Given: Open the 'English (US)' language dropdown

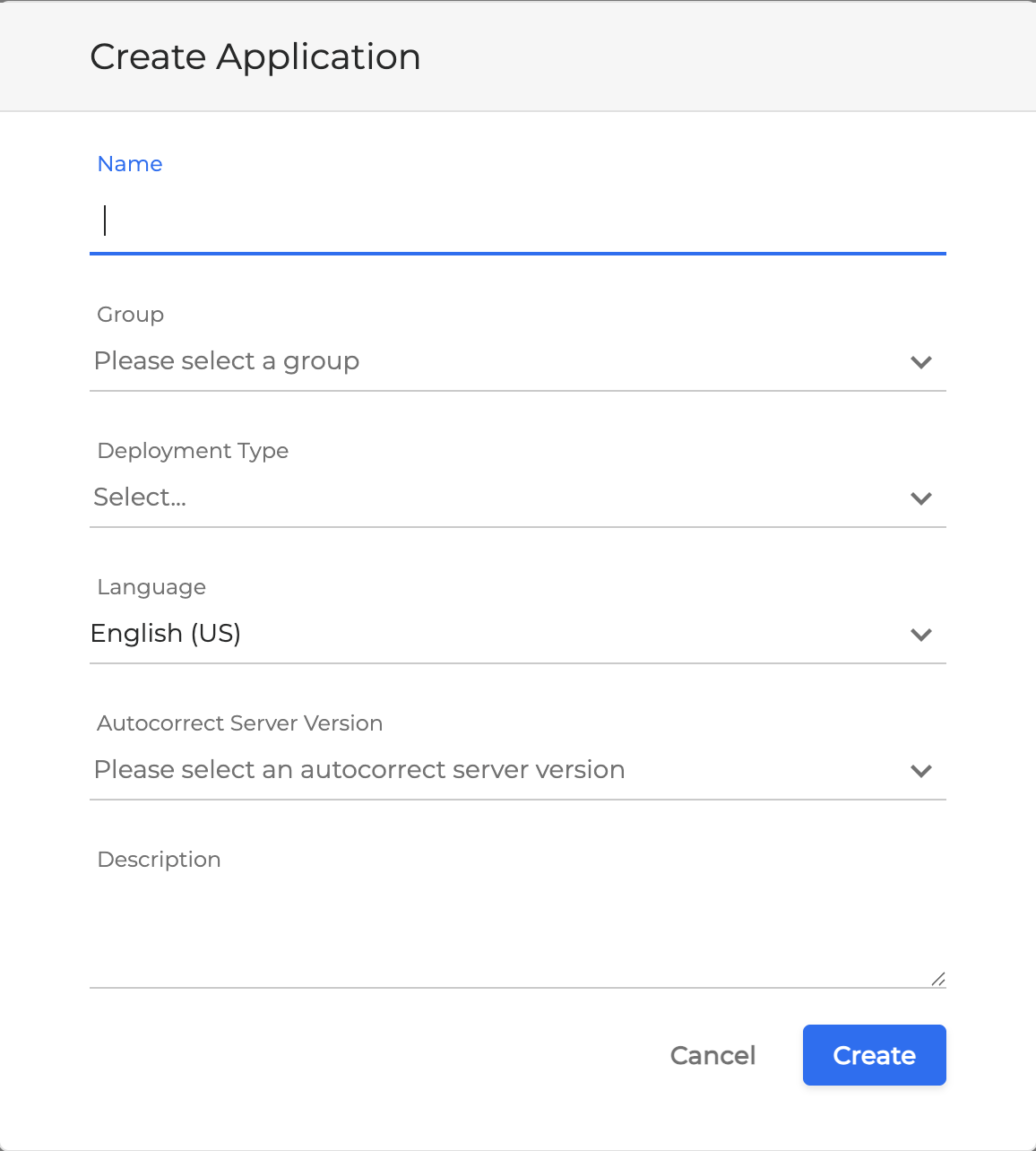Looking at the screenshot, I should (502, 634).
